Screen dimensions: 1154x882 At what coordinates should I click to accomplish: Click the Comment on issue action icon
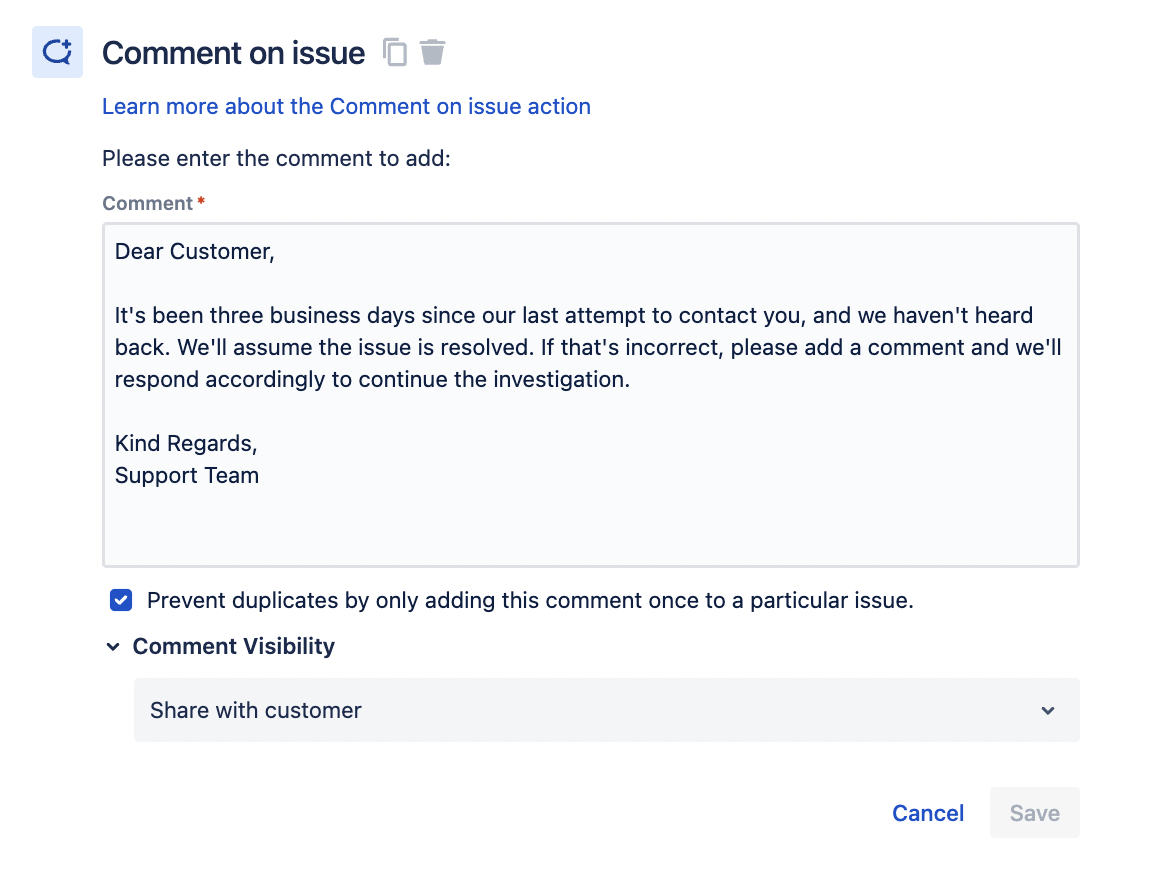57,52
